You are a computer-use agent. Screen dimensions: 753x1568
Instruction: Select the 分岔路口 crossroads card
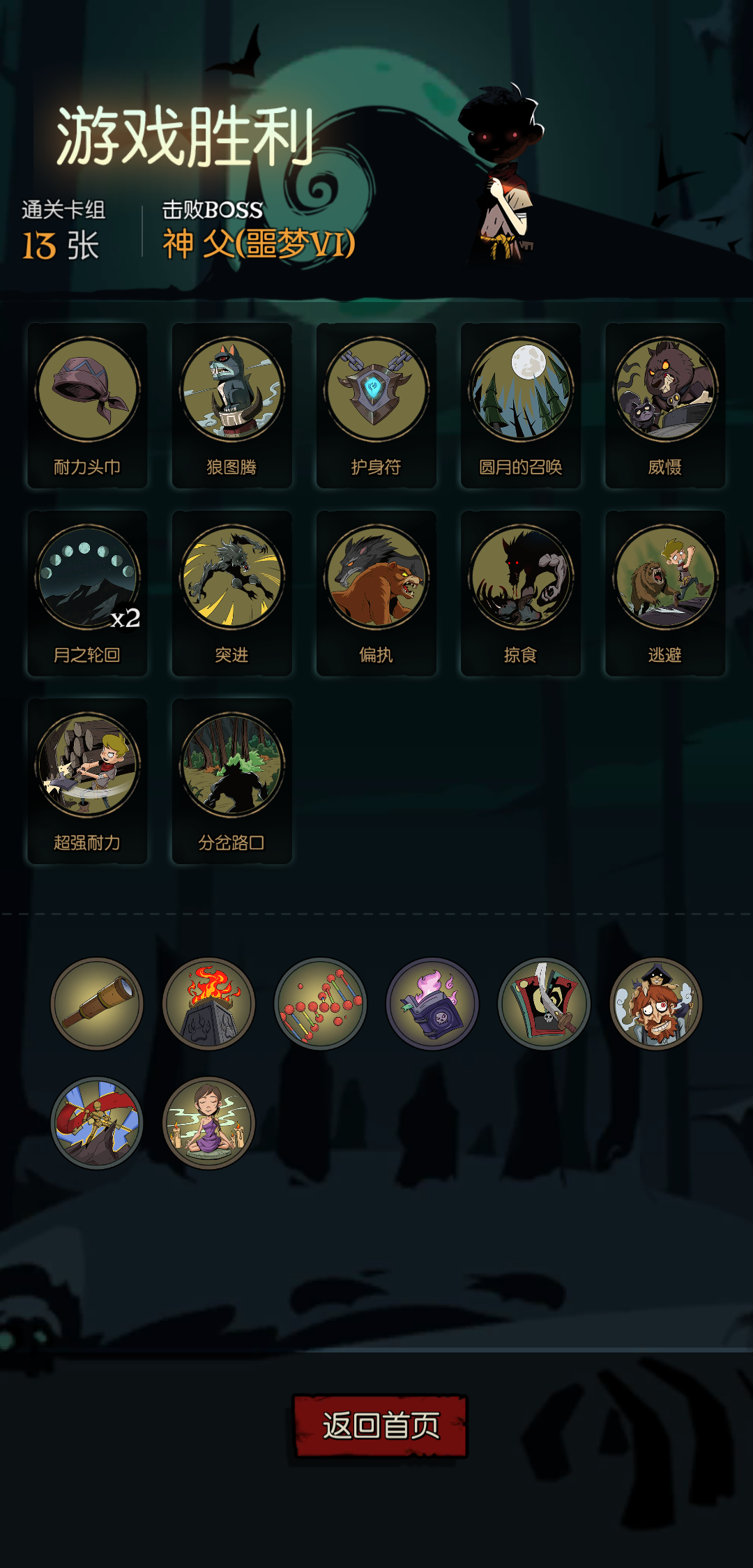click(231, 781)
